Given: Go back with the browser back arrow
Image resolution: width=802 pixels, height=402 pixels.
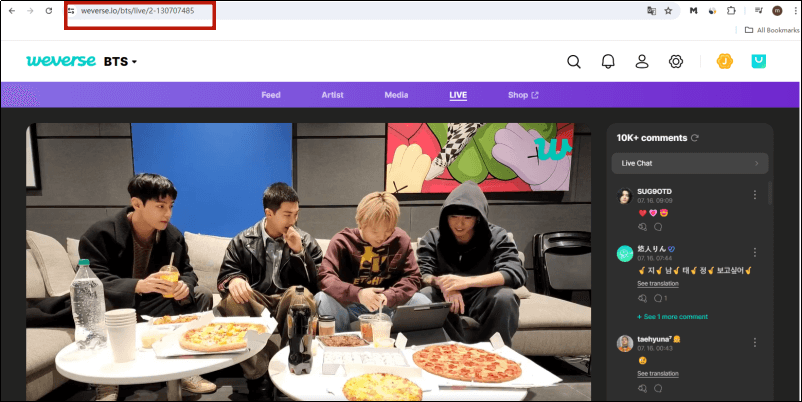Looking at the screenshot, I should coord(12,11).
